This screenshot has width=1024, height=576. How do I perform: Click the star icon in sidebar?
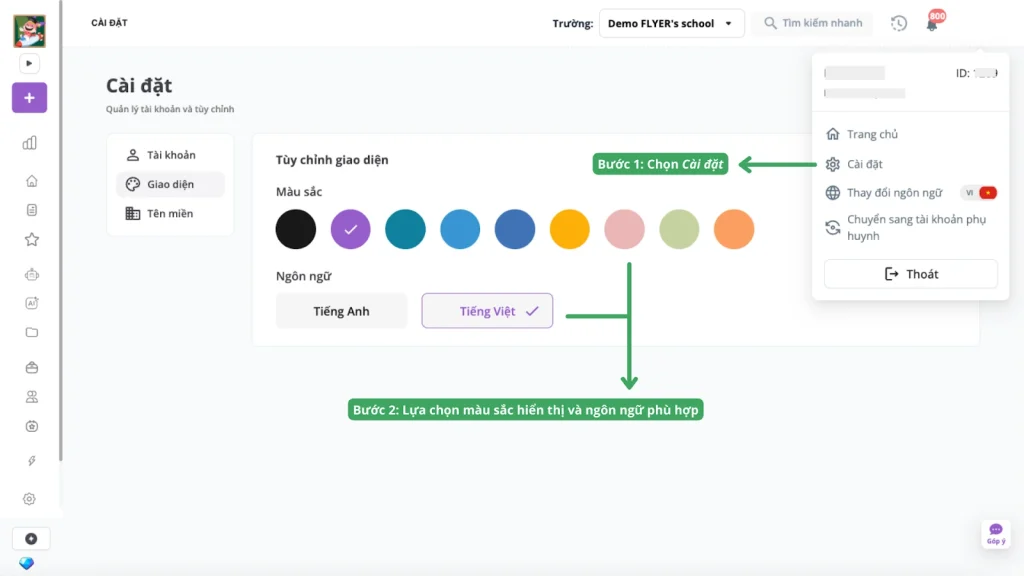(31, 239)
